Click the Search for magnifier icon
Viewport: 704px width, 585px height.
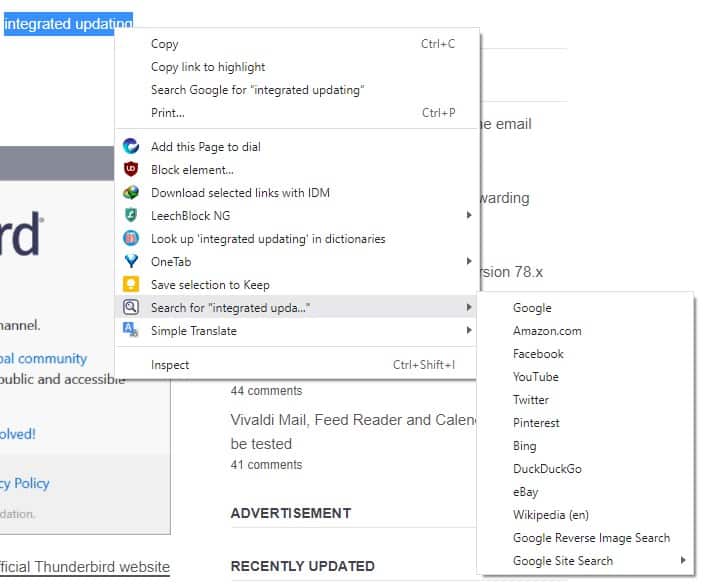click(x=131, y=307)
